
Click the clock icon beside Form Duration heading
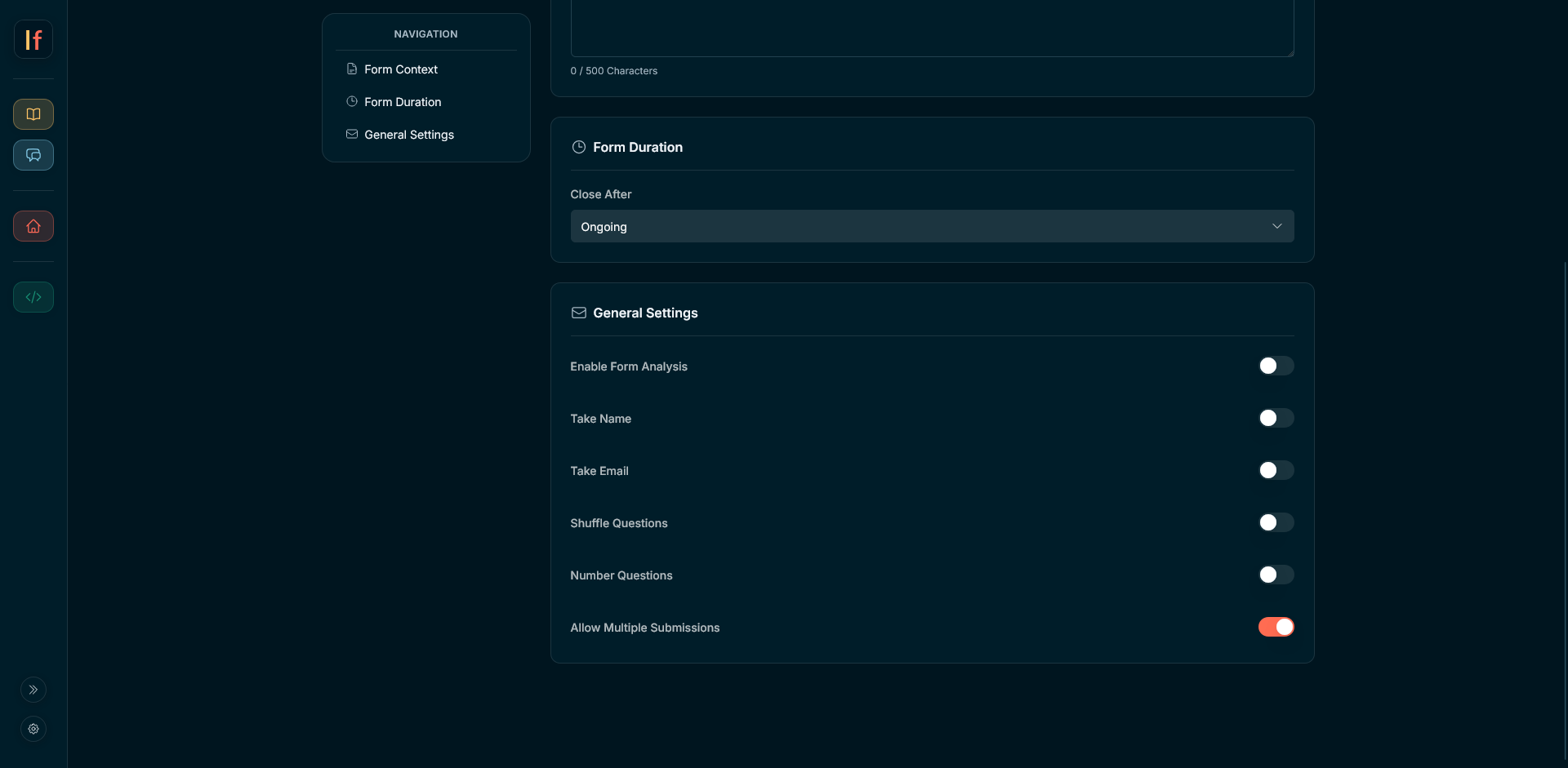[x=579, y=147]
